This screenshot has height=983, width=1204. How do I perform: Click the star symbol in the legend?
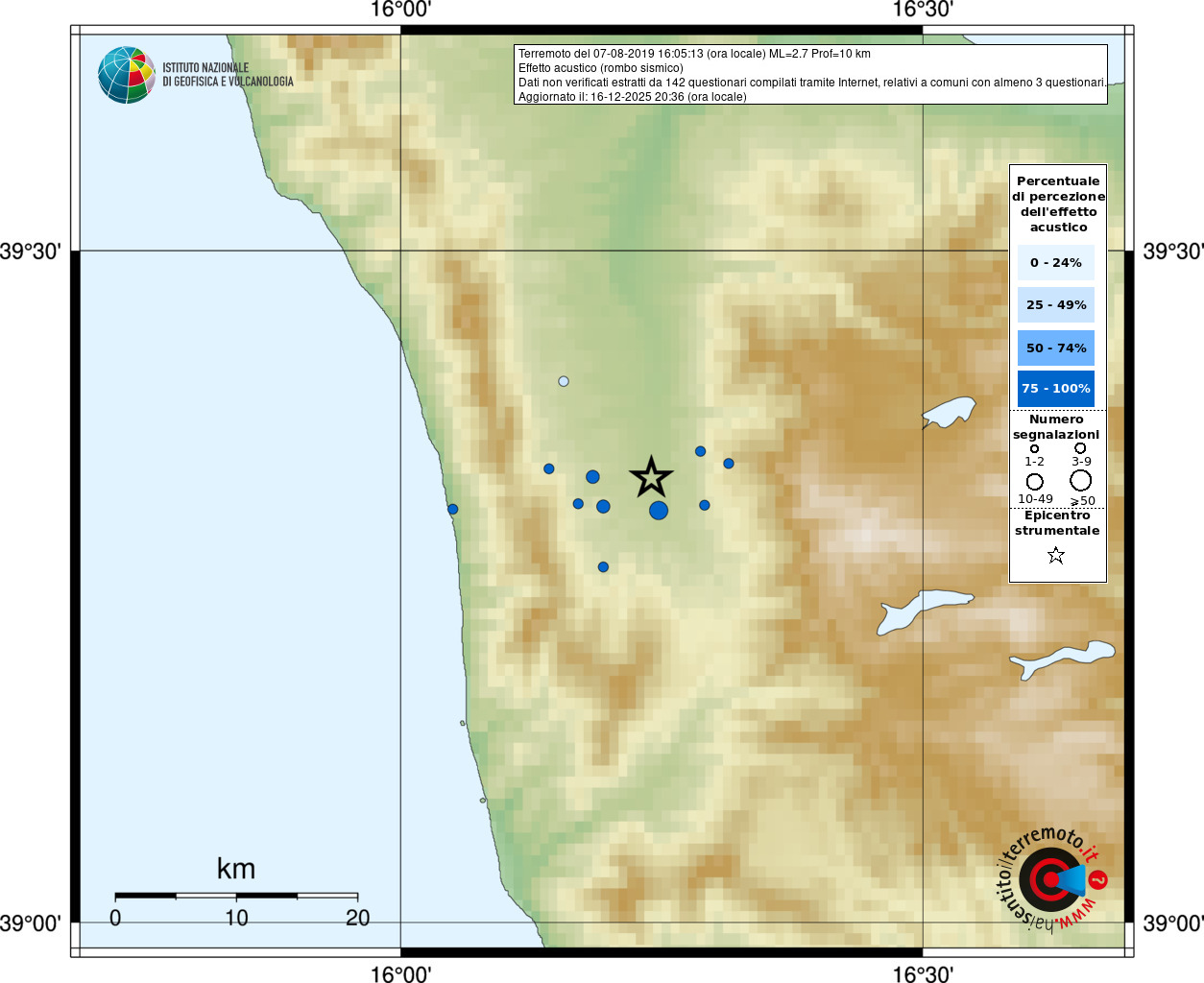pyautogui.click(x=1056, y=555)
